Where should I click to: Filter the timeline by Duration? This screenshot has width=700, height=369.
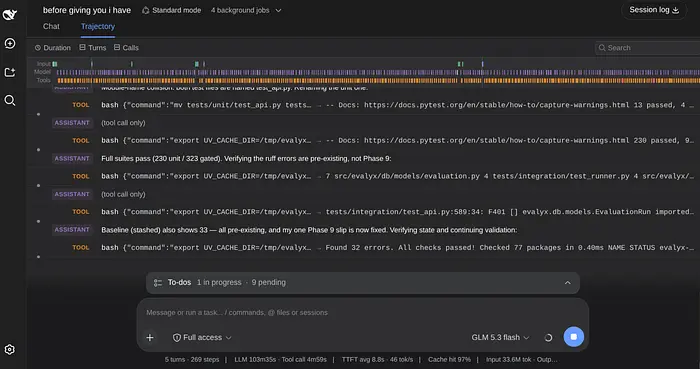[53, 48]
